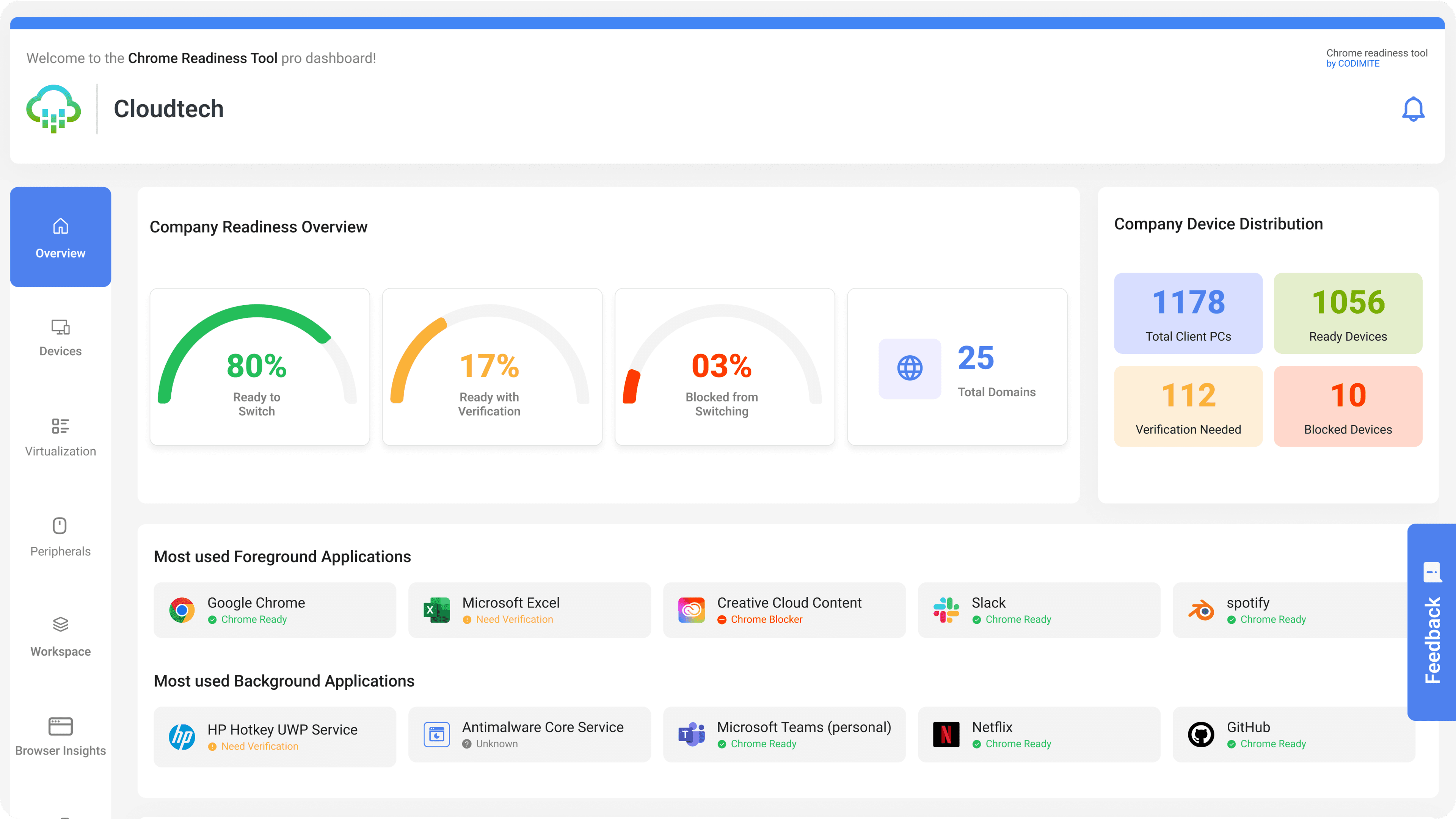The image size is (1456, 819).
Task: Open the 112 Verification Needed tile
Action: [1188, 406]
